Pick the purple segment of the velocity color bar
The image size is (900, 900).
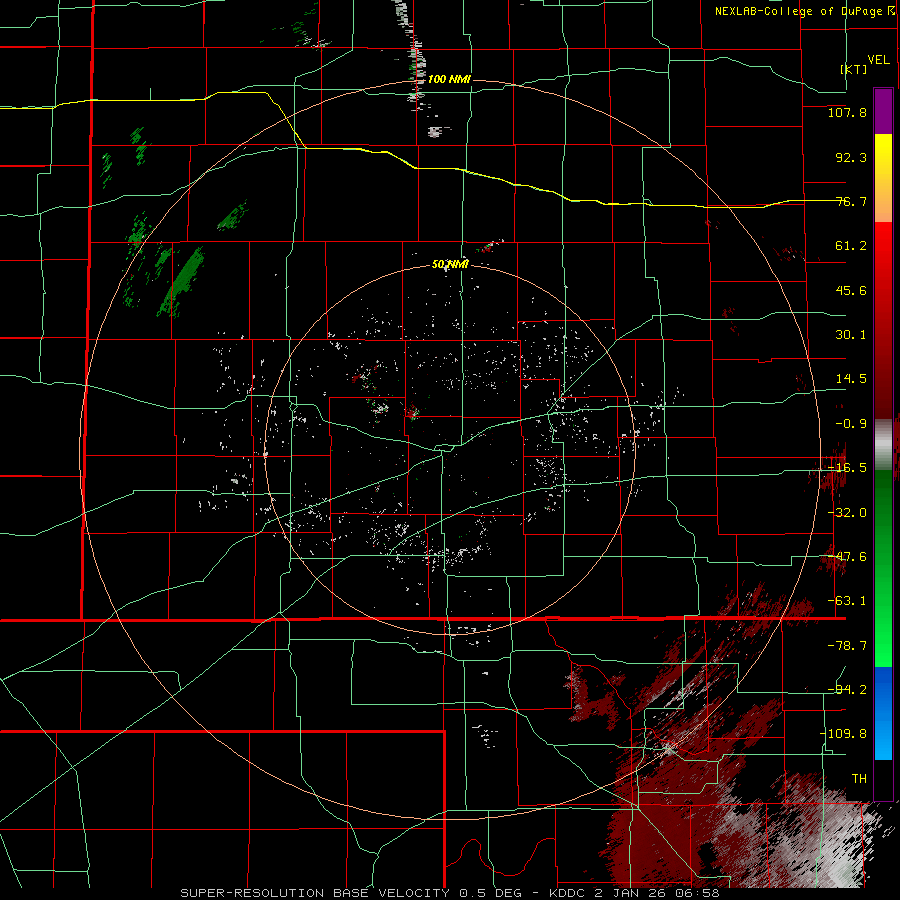pos(883,111)
